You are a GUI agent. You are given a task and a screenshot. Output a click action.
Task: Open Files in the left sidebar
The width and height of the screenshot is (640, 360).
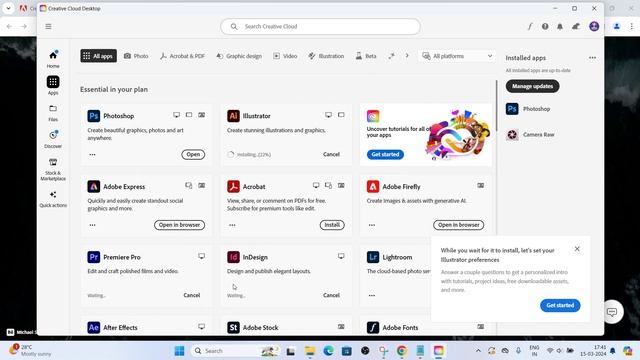click(x=53, y=113)
